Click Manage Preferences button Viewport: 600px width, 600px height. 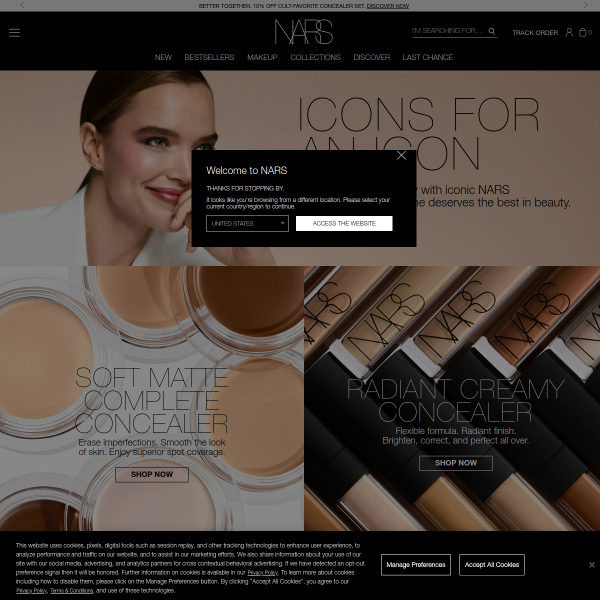point(416,565)
